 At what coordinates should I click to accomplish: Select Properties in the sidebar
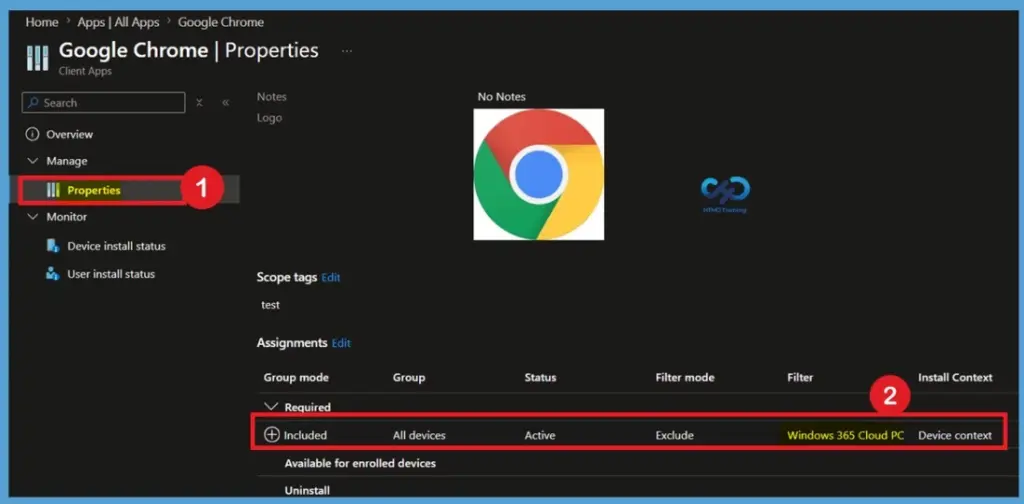94,190
